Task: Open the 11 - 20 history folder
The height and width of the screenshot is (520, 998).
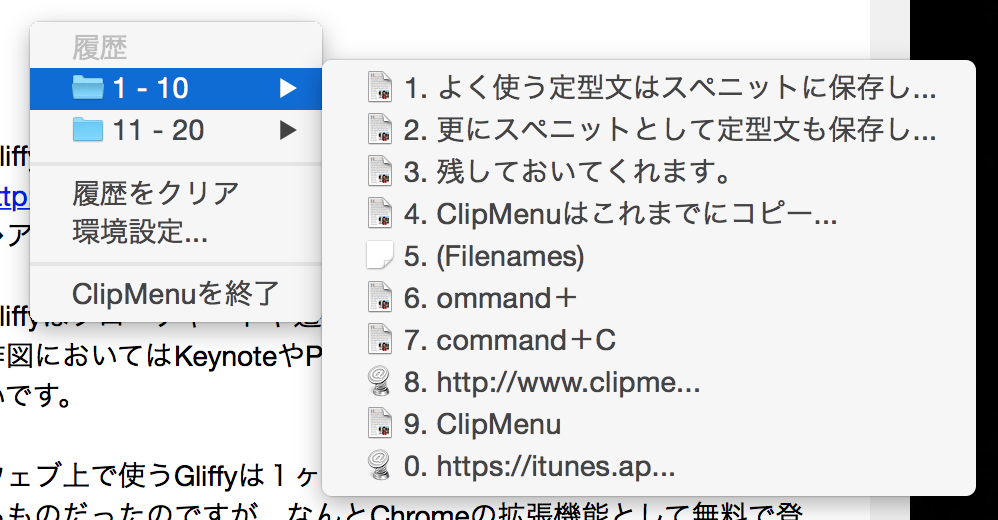Action: point(176,130)
